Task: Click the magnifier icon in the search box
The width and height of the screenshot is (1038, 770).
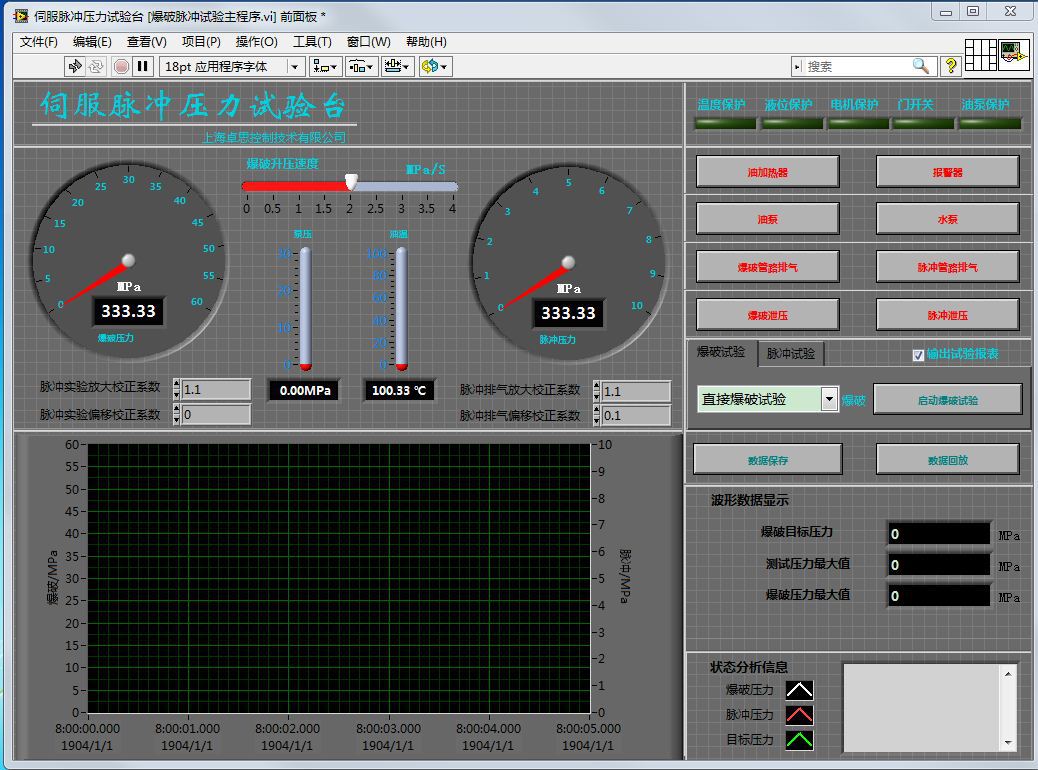Action: (921, 66)
